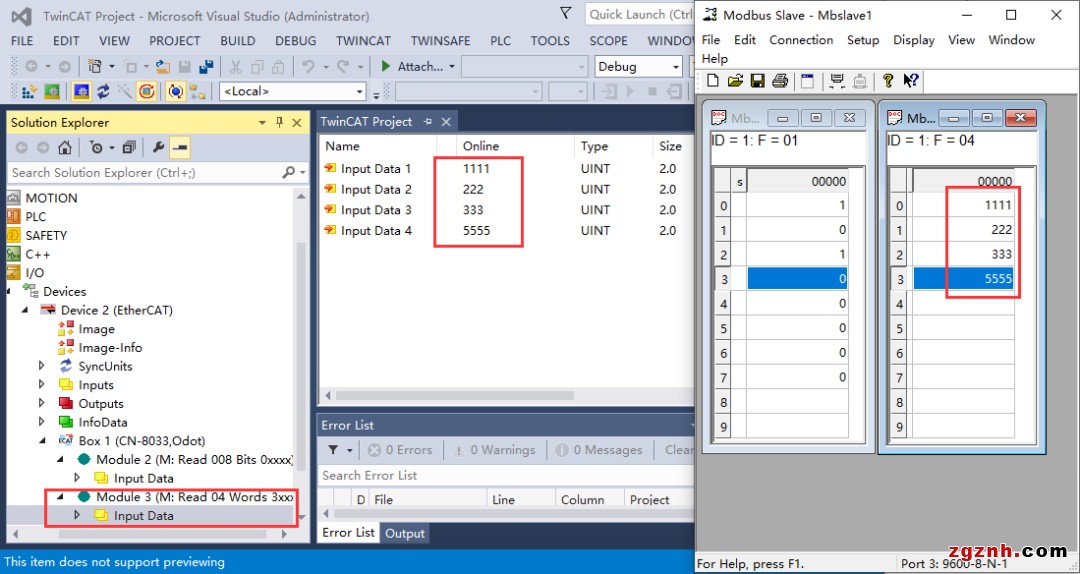Expand Input Data under Module 3
This screenshot has height=574, width=1080.
coord(76,516)
